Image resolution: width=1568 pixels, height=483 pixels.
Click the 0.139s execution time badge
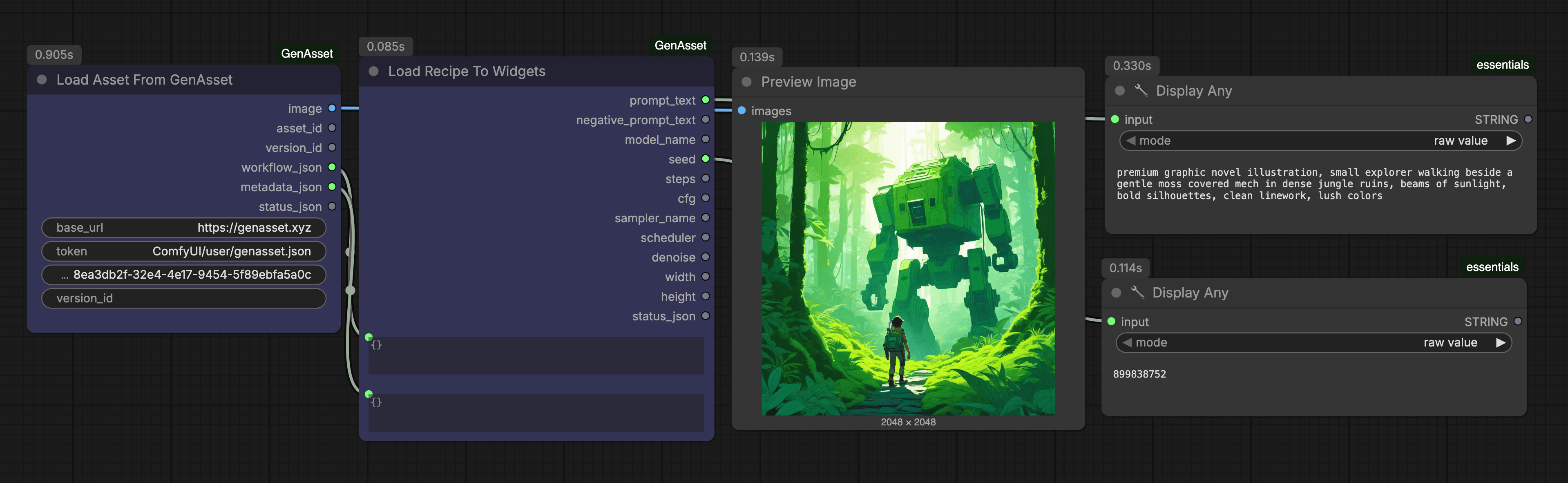(x=757, y=57)
